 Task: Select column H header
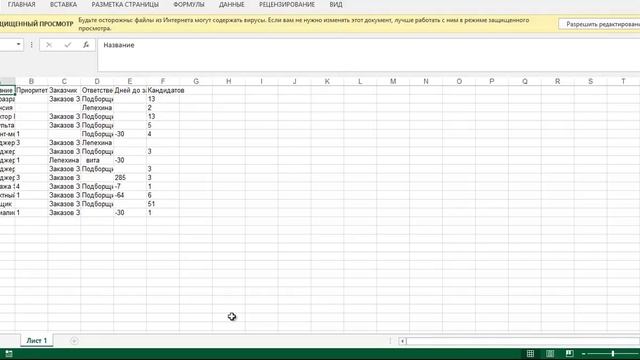pos(229,81)
